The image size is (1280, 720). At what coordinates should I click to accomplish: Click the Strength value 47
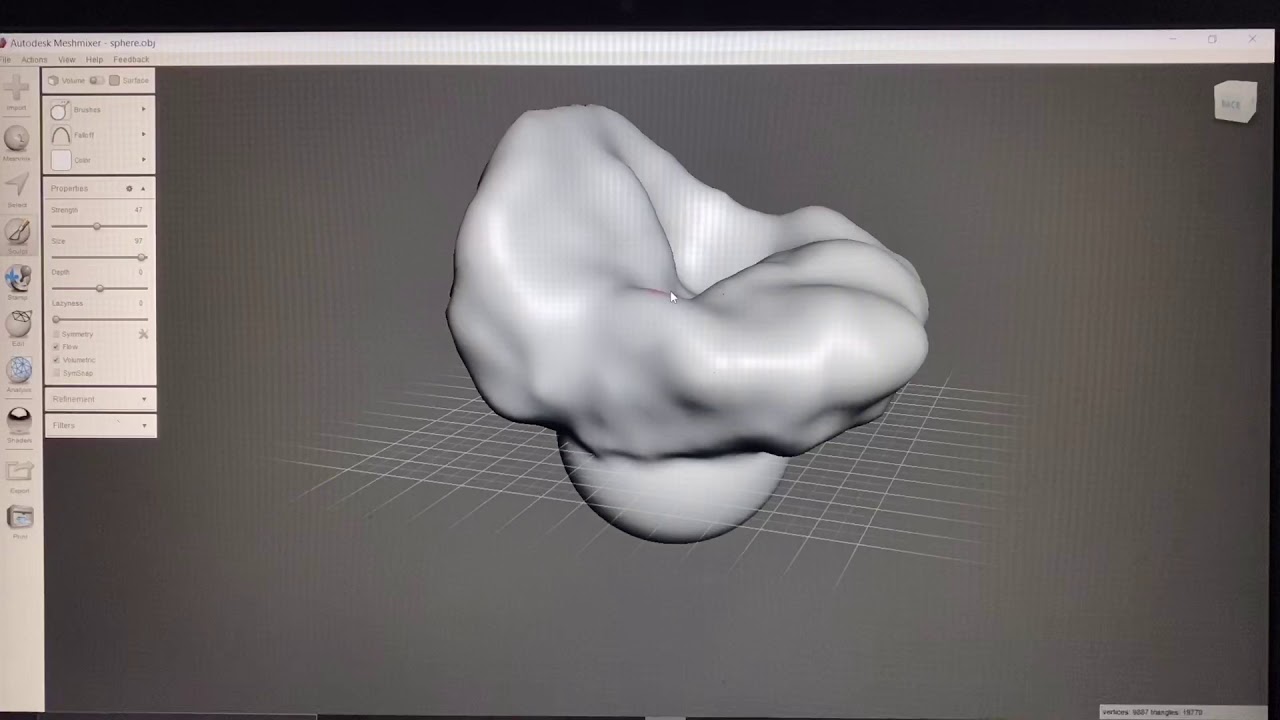(138, 210)
